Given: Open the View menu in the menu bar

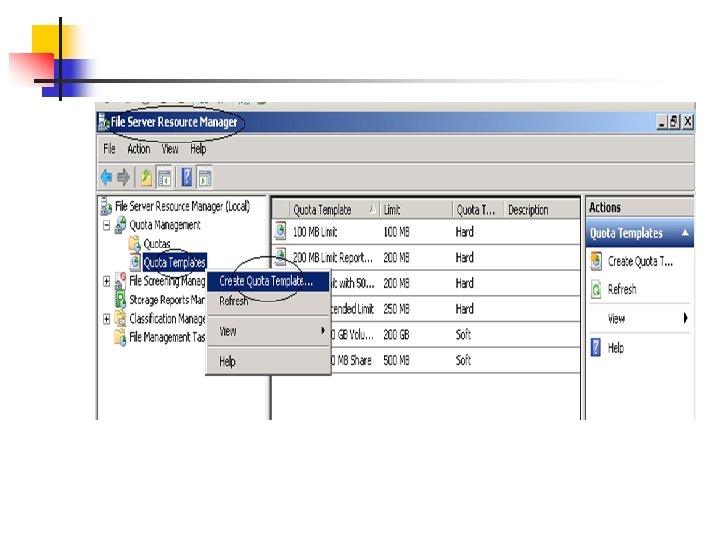Looking at the screenshot, I should [x=170, y=149].
